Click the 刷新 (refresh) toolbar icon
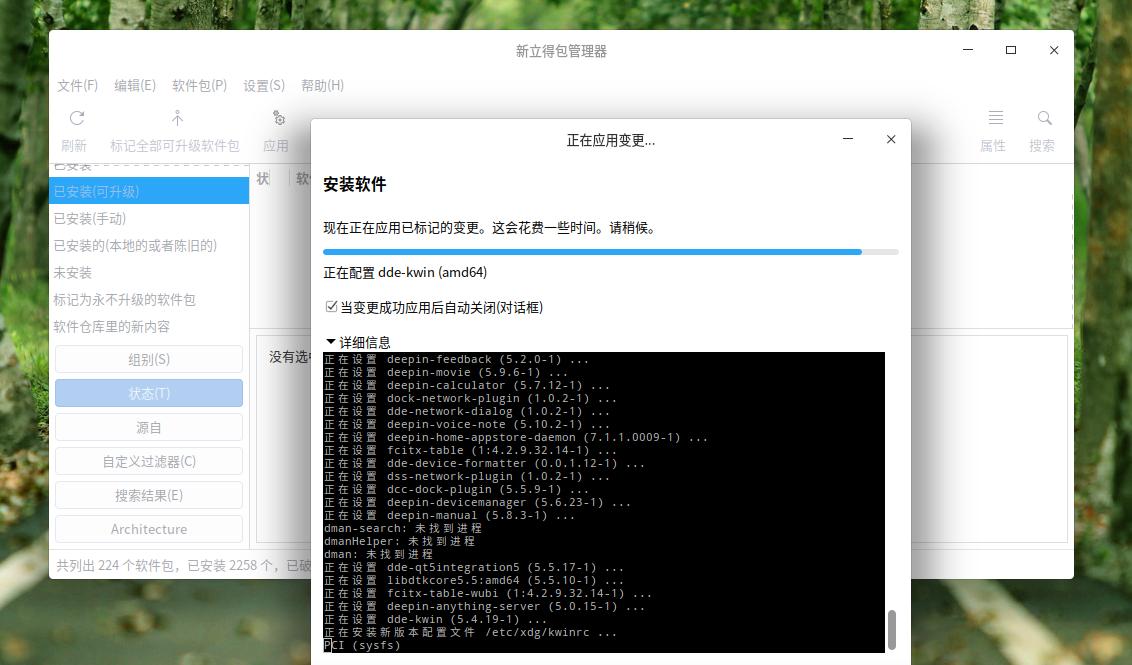Viewport: 1132px width, 665px height. (x=74, y=118)
